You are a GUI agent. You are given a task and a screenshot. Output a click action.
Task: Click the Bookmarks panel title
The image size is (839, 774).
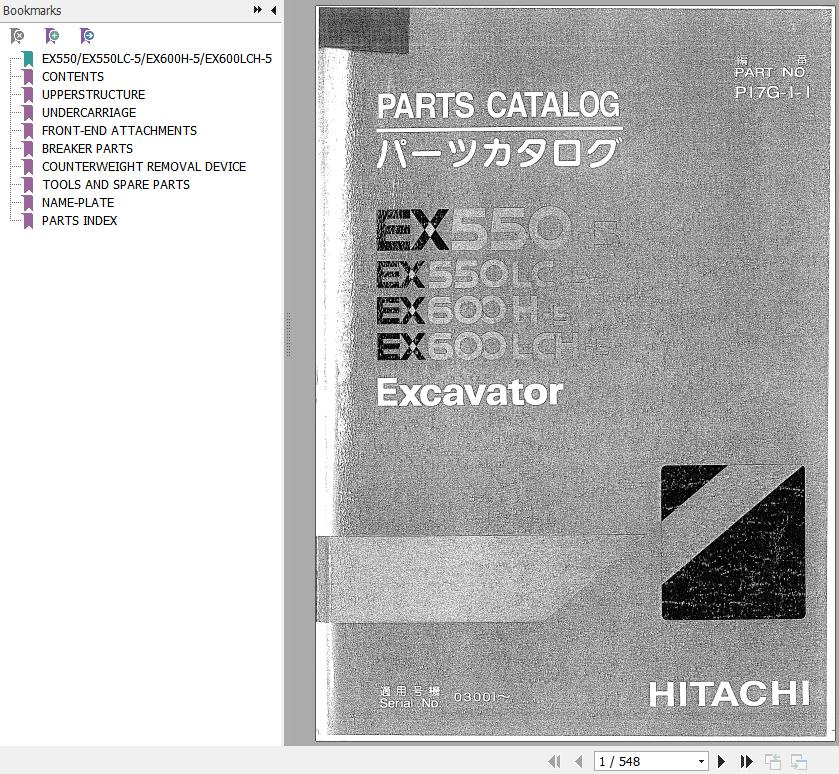click(32, 10)
